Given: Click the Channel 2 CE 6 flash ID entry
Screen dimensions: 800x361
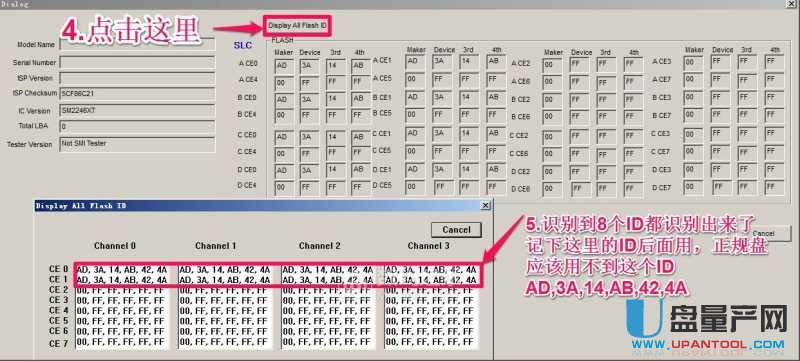Looking at the screenshot, I should tap(327, 331).
